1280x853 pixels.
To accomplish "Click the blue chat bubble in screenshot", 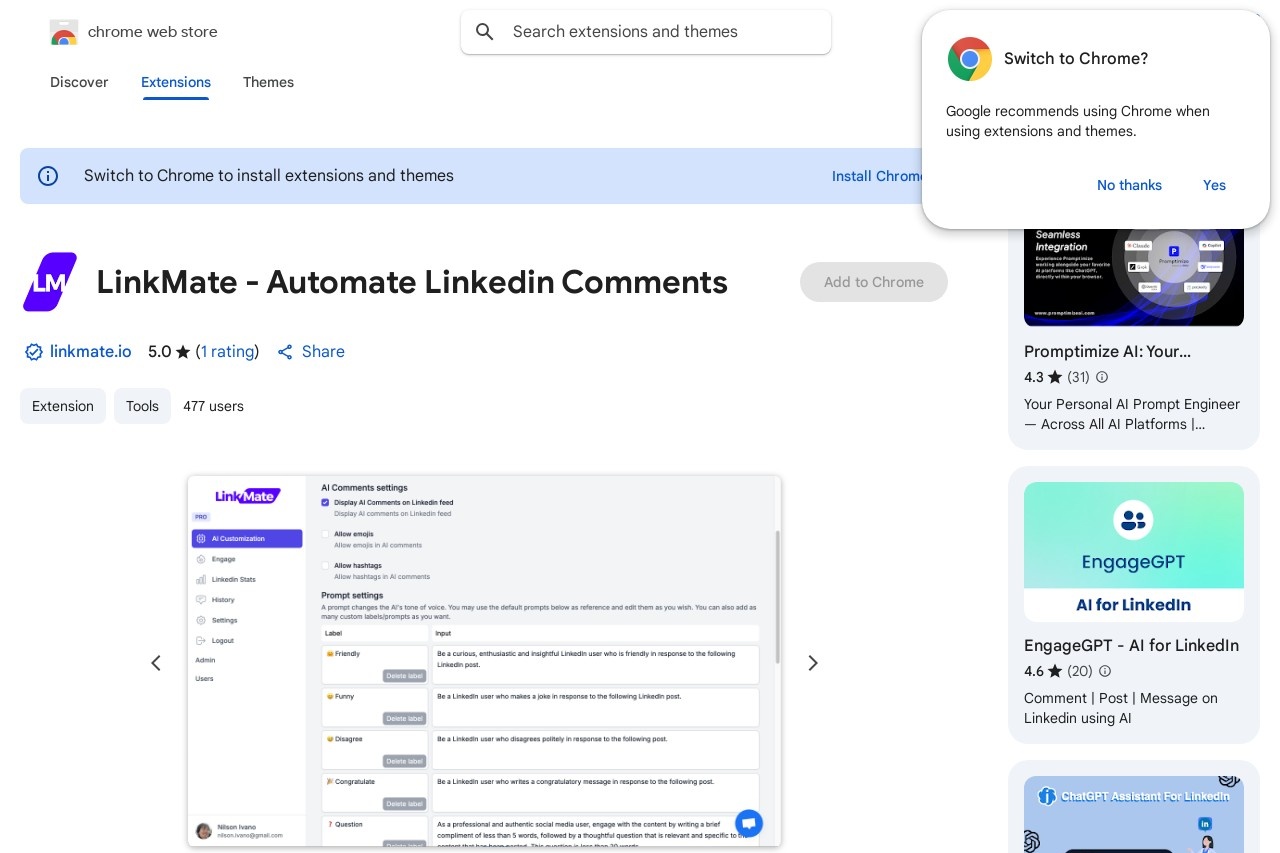I will 748,823.
